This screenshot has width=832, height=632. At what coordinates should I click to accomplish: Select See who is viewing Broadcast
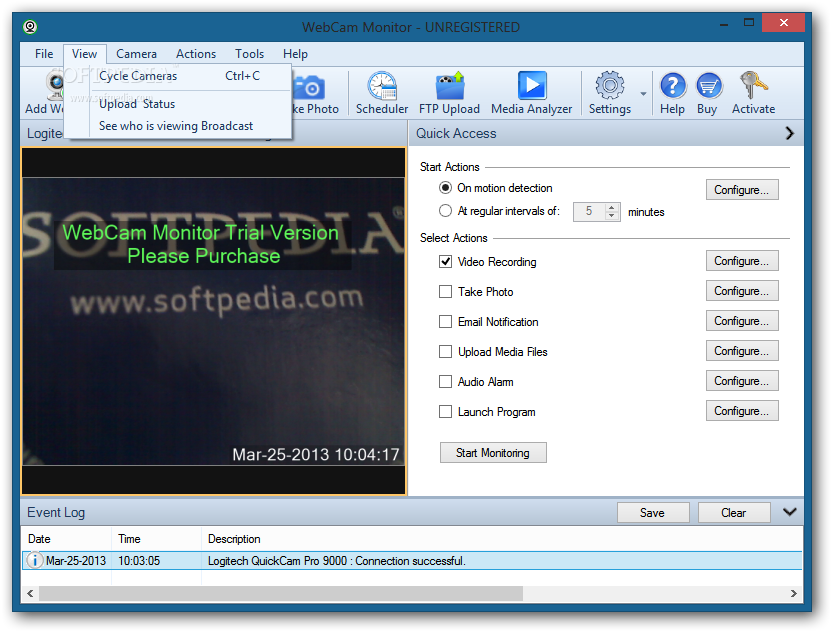179,126
